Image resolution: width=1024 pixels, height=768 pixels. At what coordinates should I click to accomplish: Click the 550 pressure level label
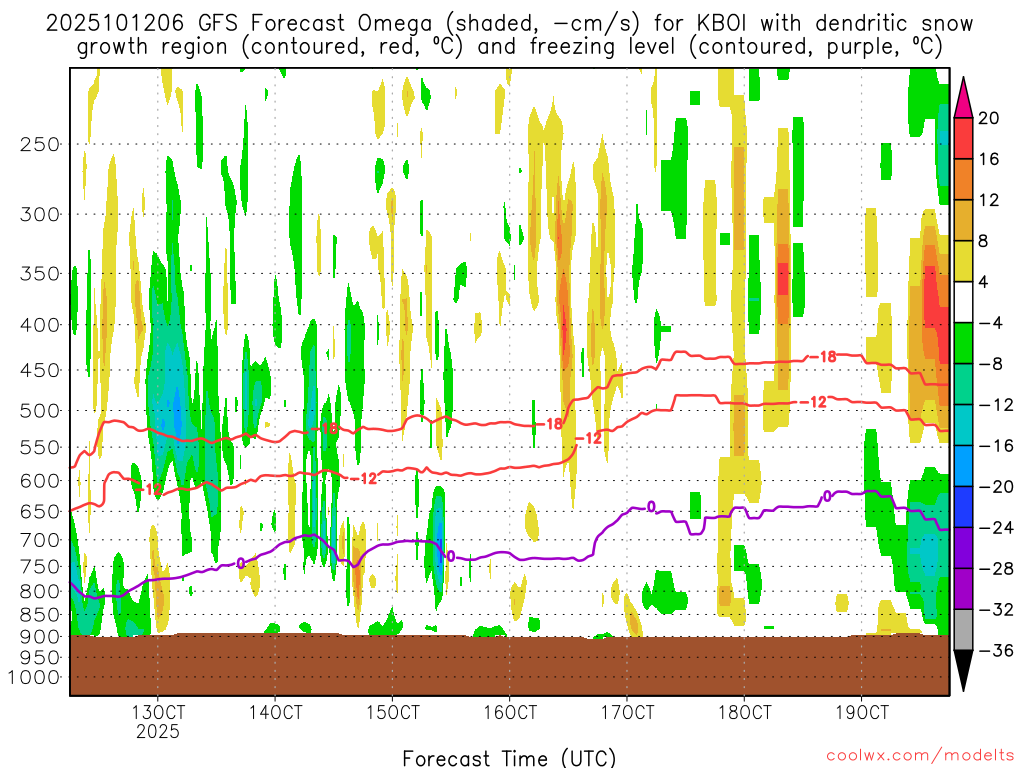point(40,447)
